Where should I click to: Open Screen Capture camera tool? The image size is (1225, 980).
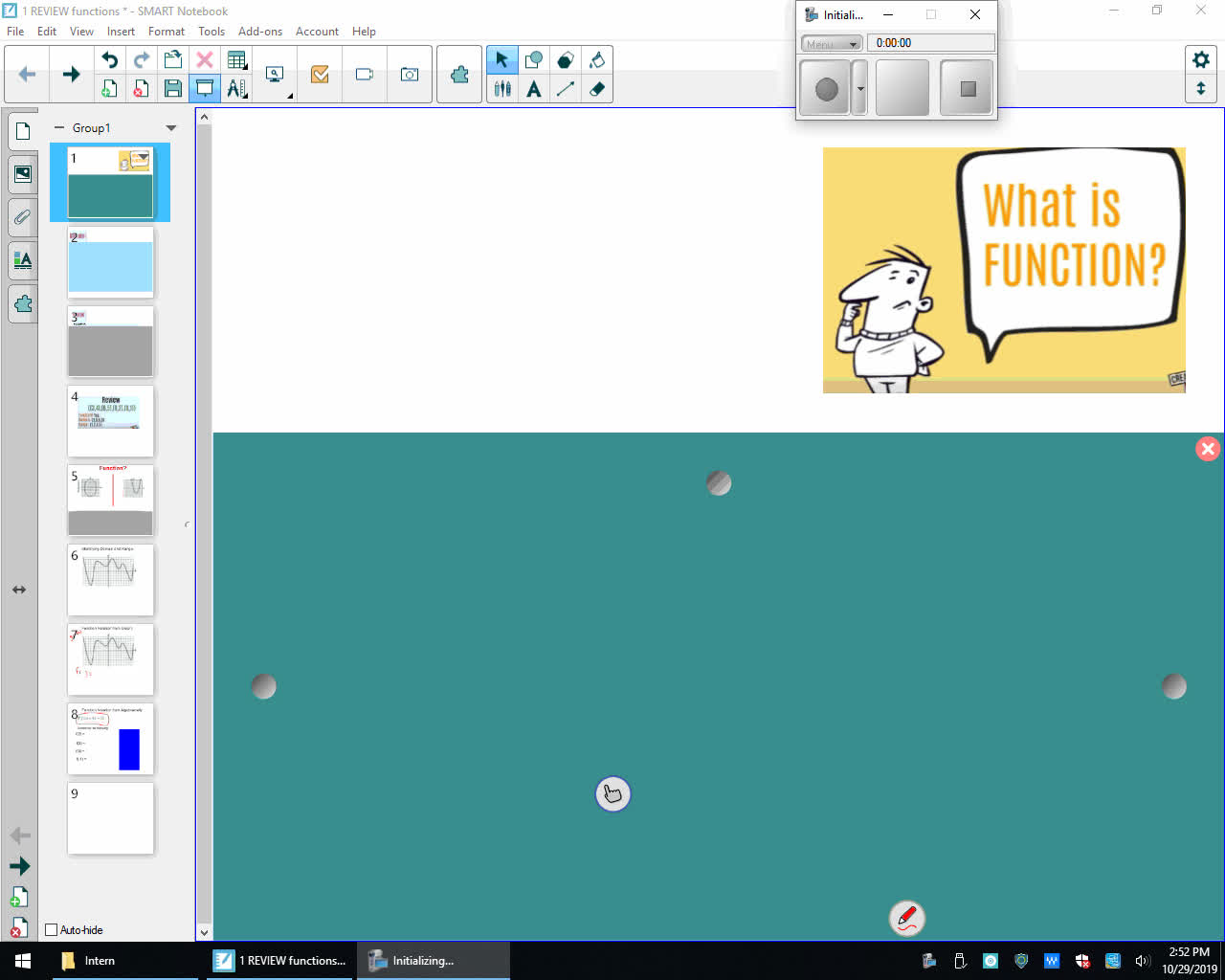(410, 74)
